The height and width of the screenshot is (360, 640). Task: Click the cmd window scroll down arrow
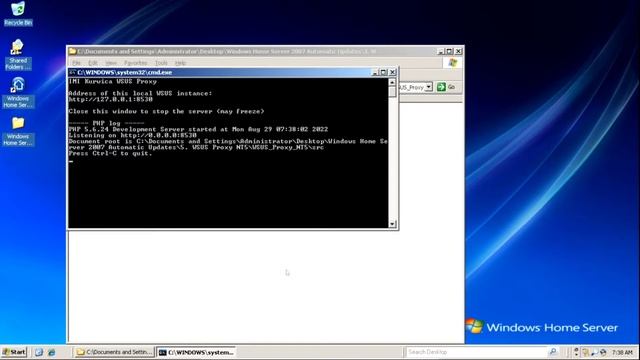(392, 224)
